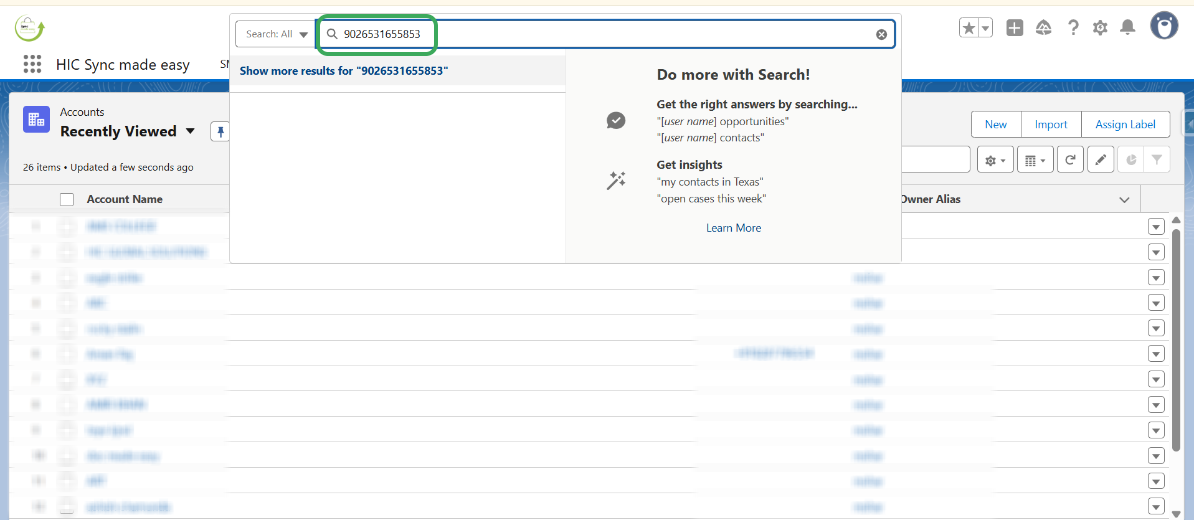This screenshot has width=1194, height=520.
Task: Click the pencil inline edit icon
Action: (1100, 159)
